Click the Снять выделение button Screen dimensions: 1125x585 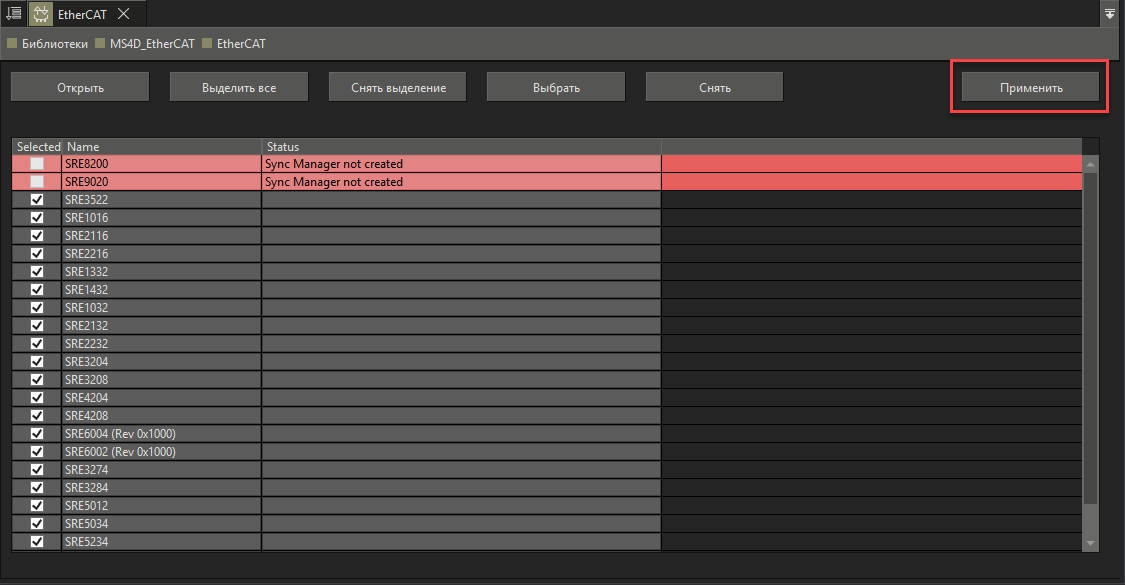click(398, 87)
